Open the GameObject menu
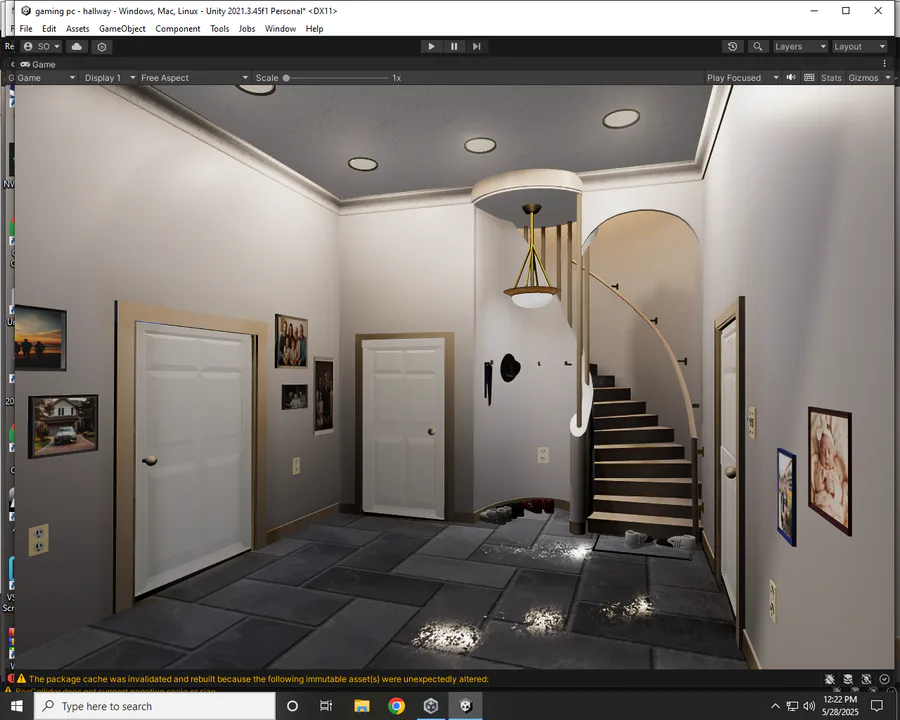The width and height of the screenshot is (900, 720). [x=122, y=29]
